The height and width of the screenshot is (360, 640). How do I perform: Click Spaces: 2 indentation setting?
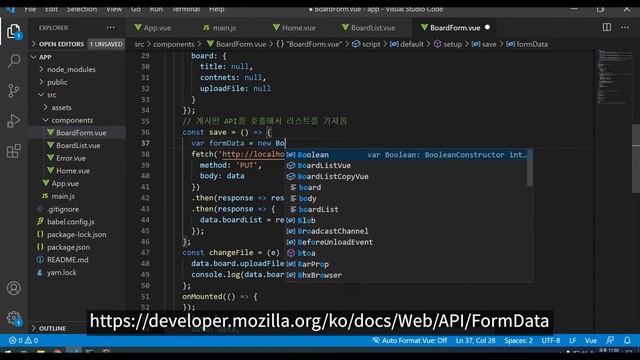pos(518,340)
